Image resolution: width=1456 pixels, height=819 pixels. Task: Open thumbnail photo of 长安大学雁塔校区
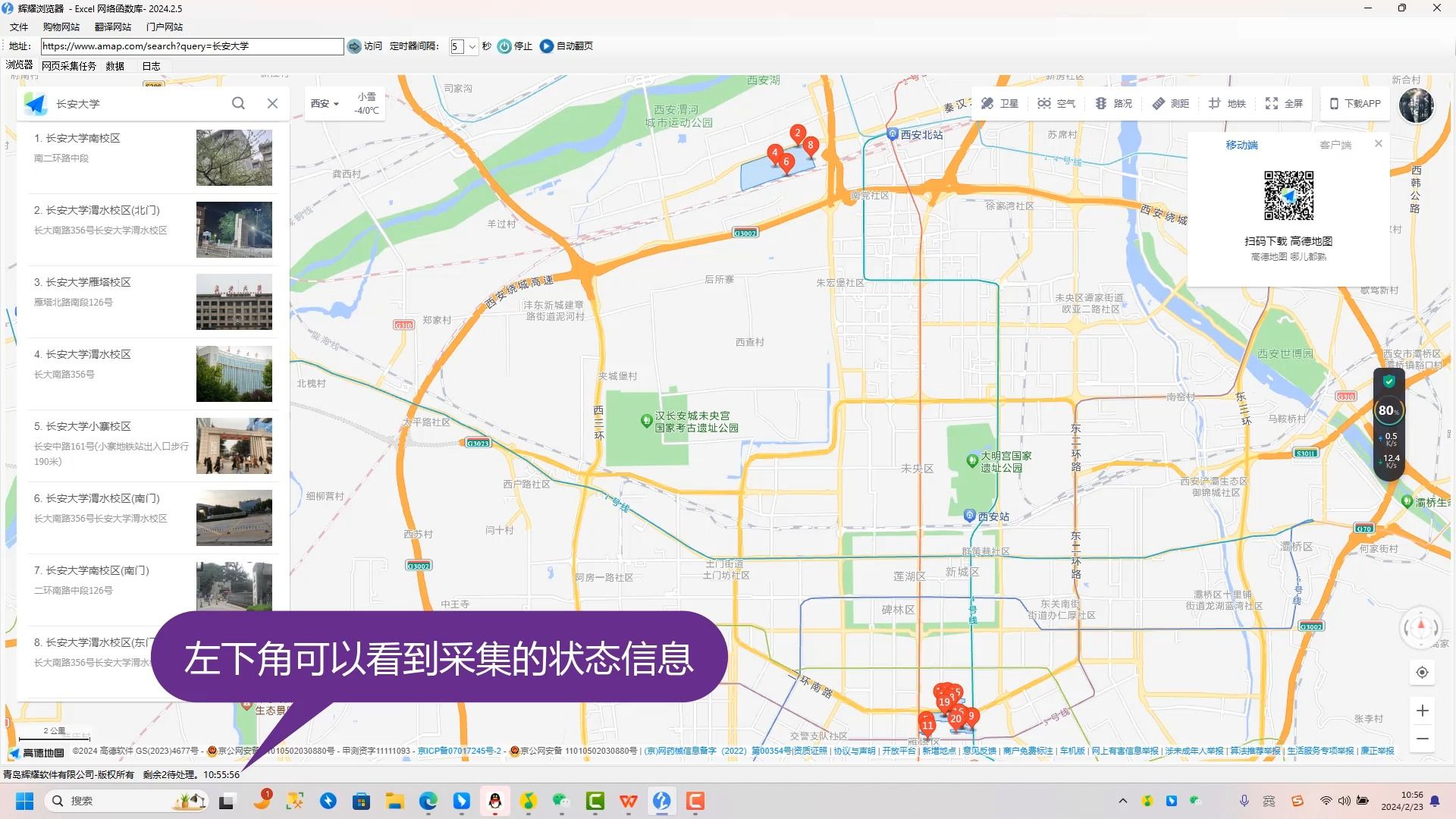point(234,302)
